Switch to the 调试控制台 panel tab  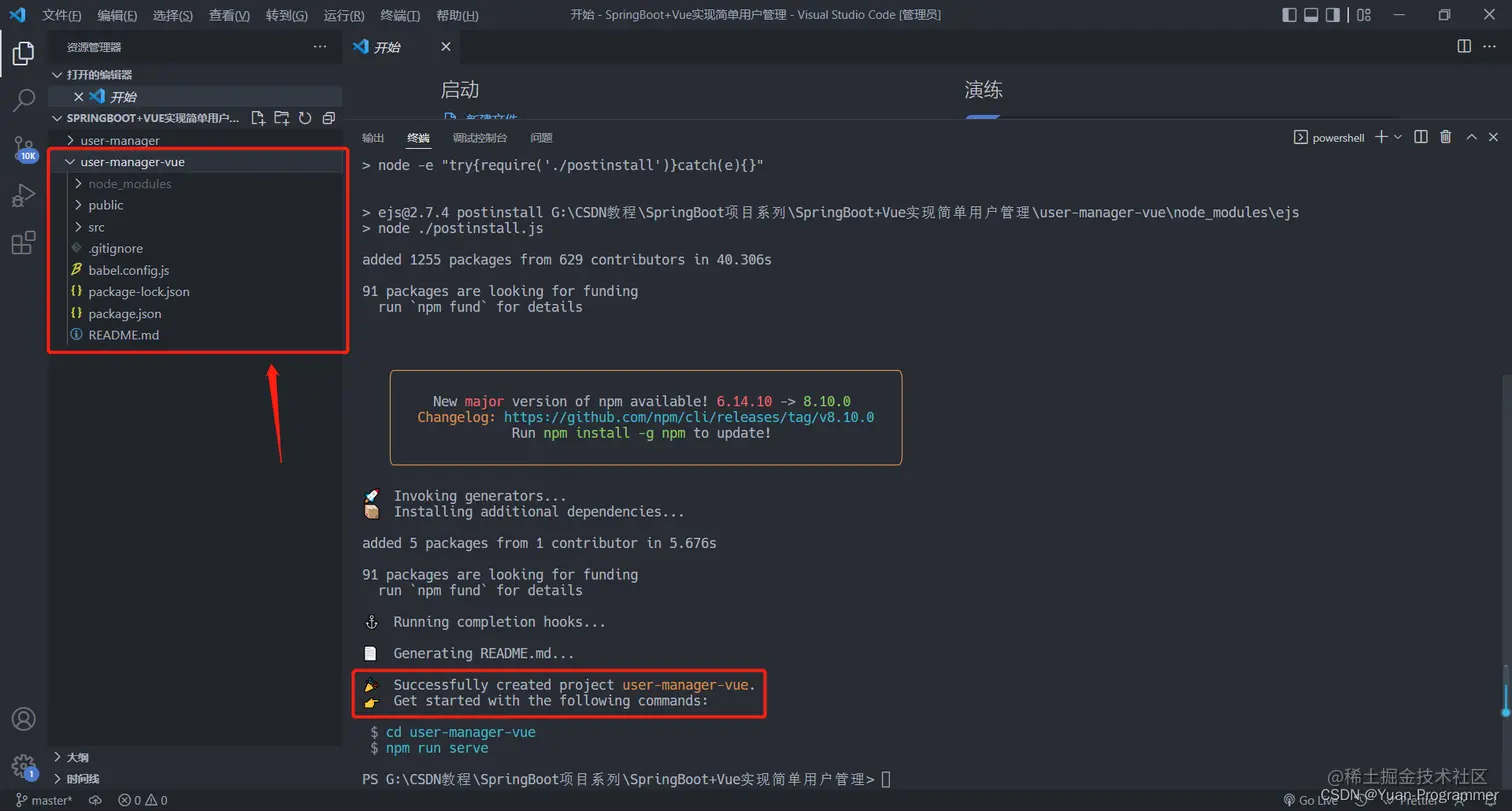(480, 138)
